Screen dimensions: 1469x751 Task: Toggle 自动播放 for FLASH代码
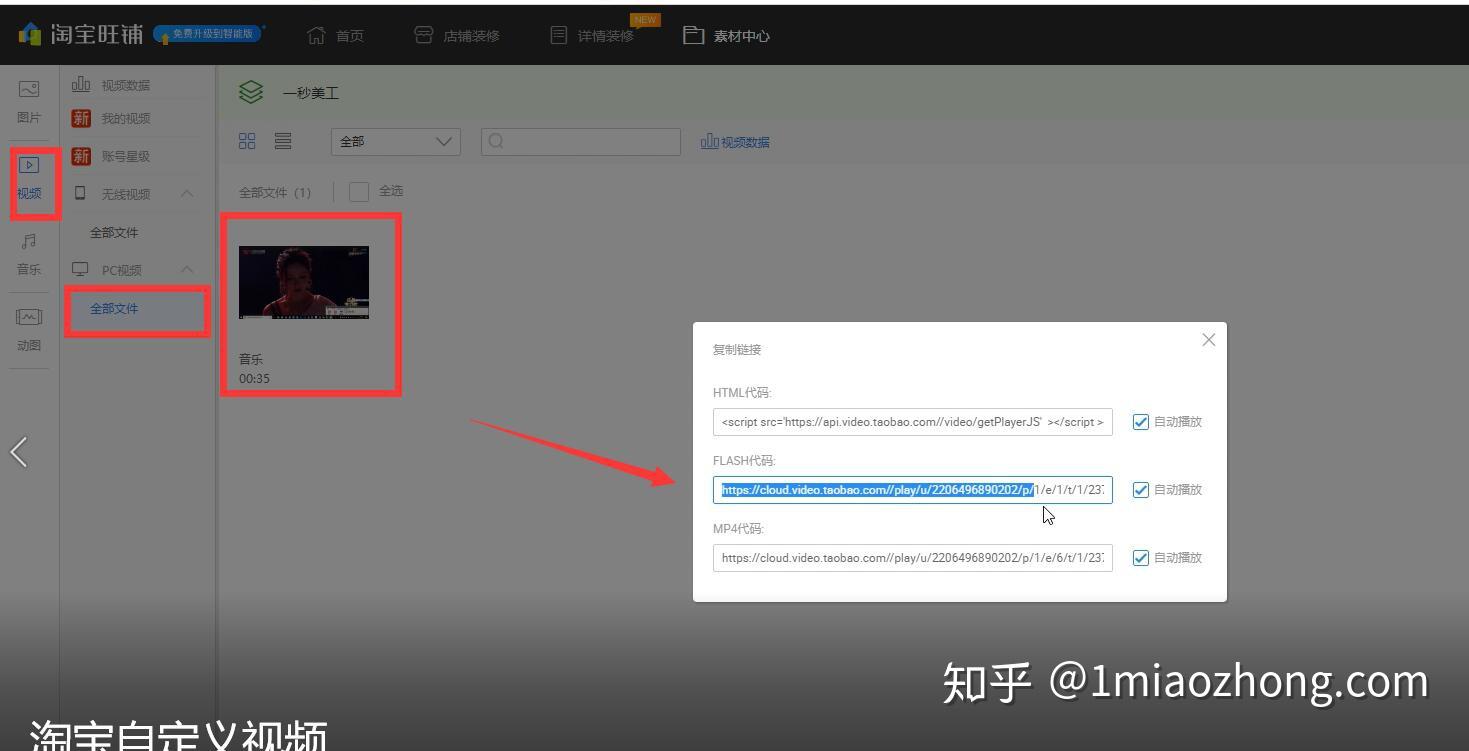[x=1141, y=490]
